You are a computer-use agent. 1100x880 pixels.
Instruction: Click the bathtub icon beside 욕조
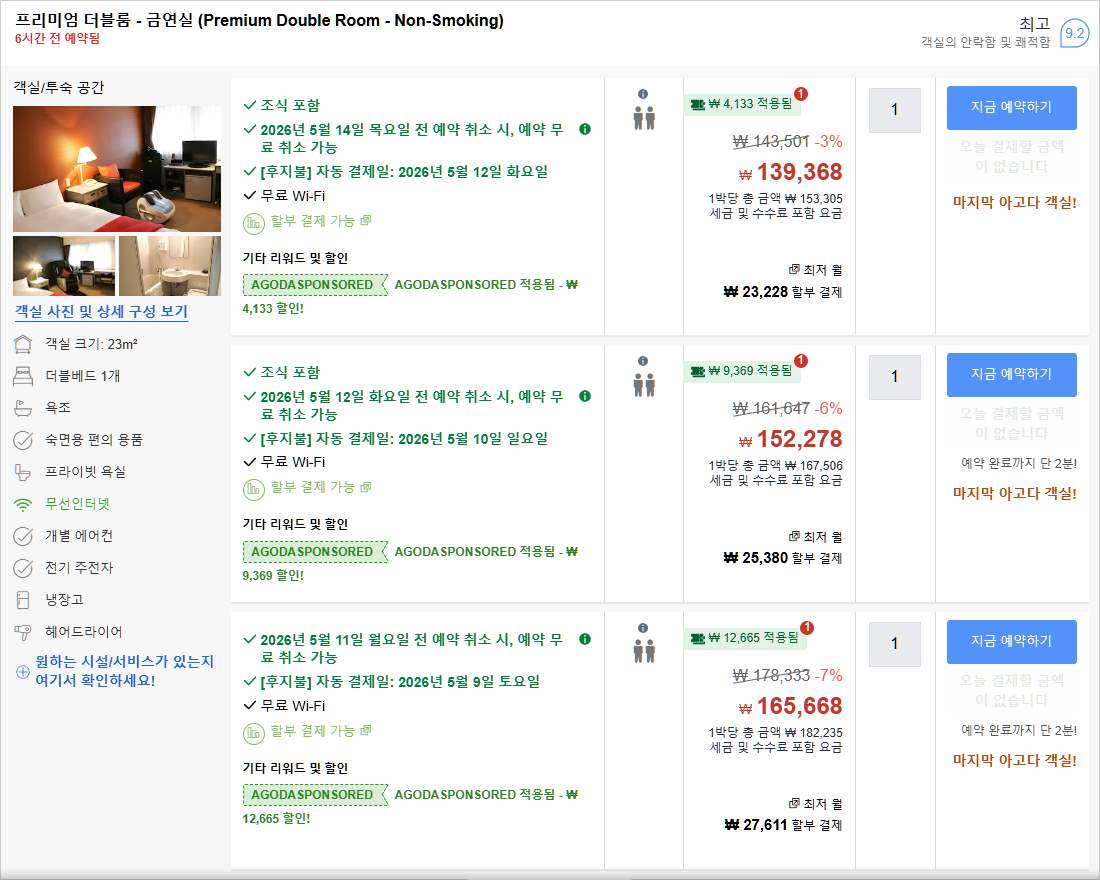(x=23, y=408)
